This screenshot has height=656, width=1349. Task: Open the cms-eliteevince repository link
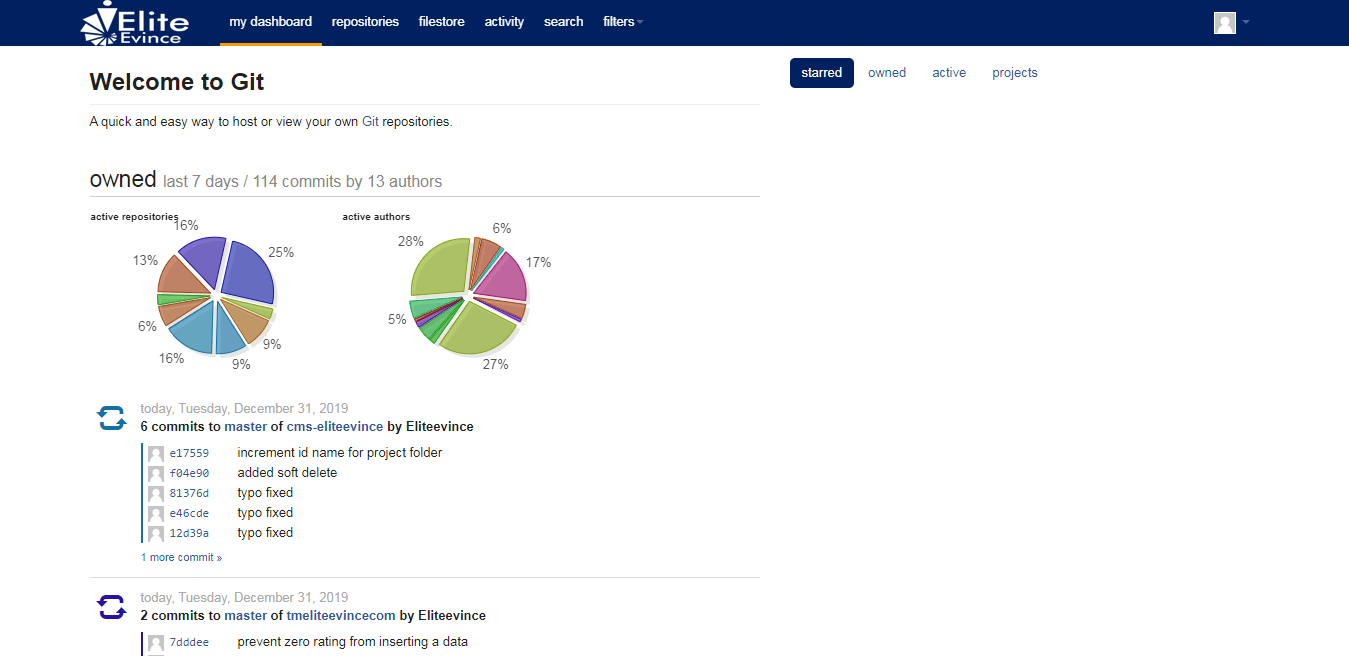[x=335, y=427]
